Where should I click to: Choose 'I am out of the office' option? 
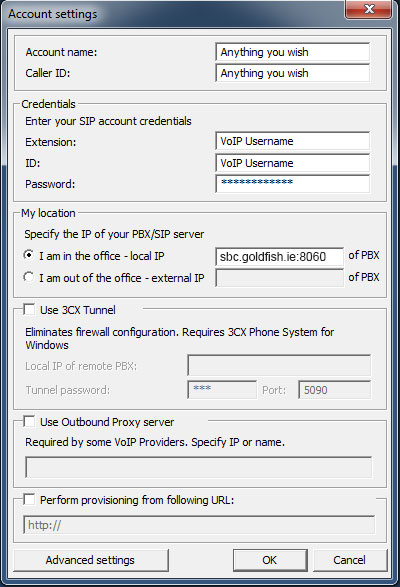point(28,277)
